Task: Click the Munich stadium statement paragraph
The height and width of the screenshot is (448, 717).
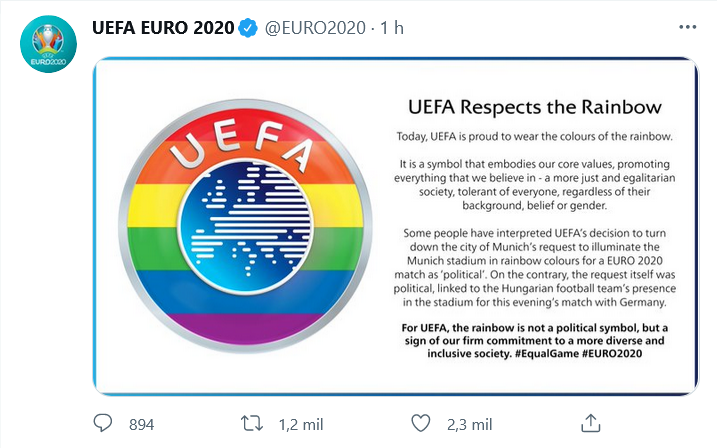Action: (x=535, y=267)
